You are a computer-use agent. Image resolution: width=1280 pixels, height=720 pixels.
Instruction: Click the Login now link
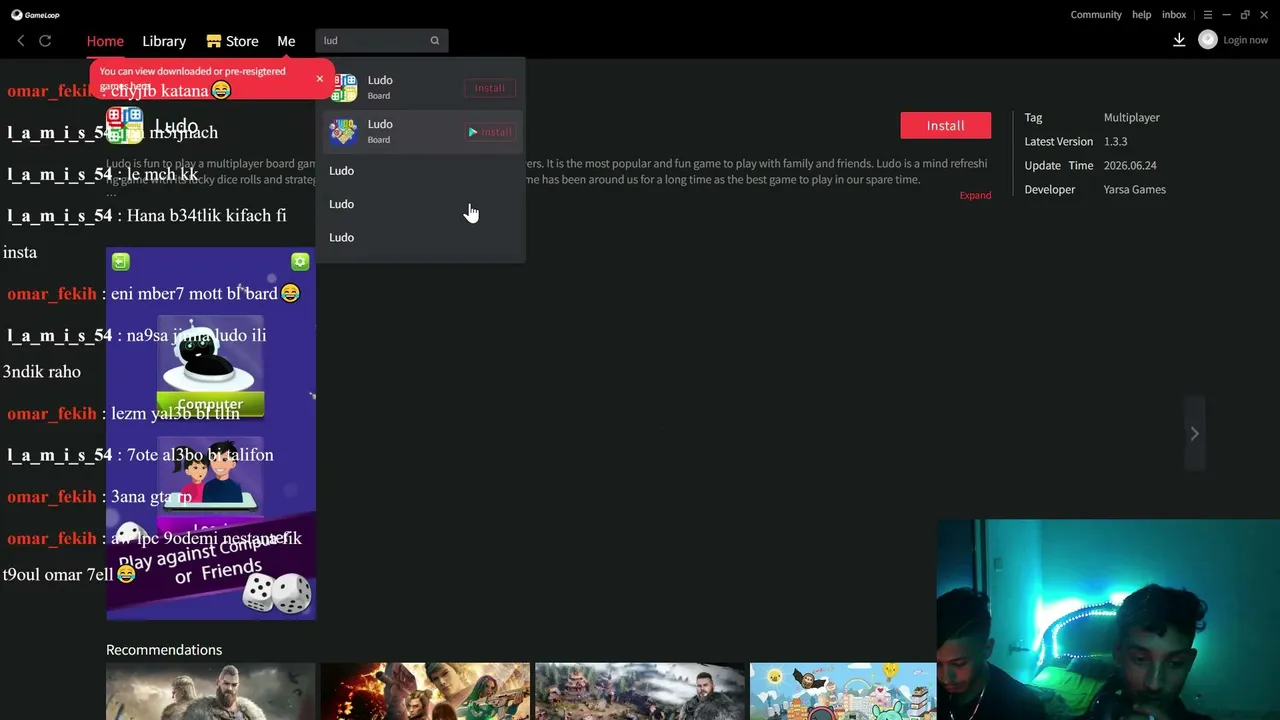coord(1245,40)
